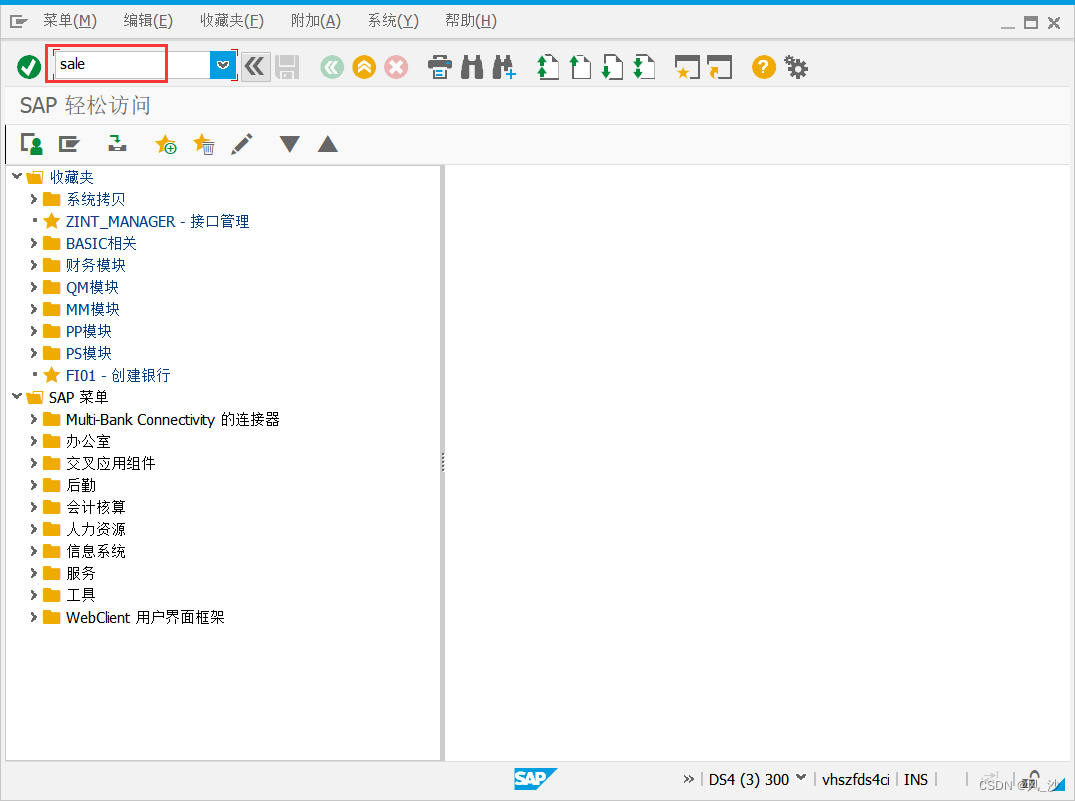Go to Last Page icon
The width and height of the screenshot is (1075, 801).
644,67
